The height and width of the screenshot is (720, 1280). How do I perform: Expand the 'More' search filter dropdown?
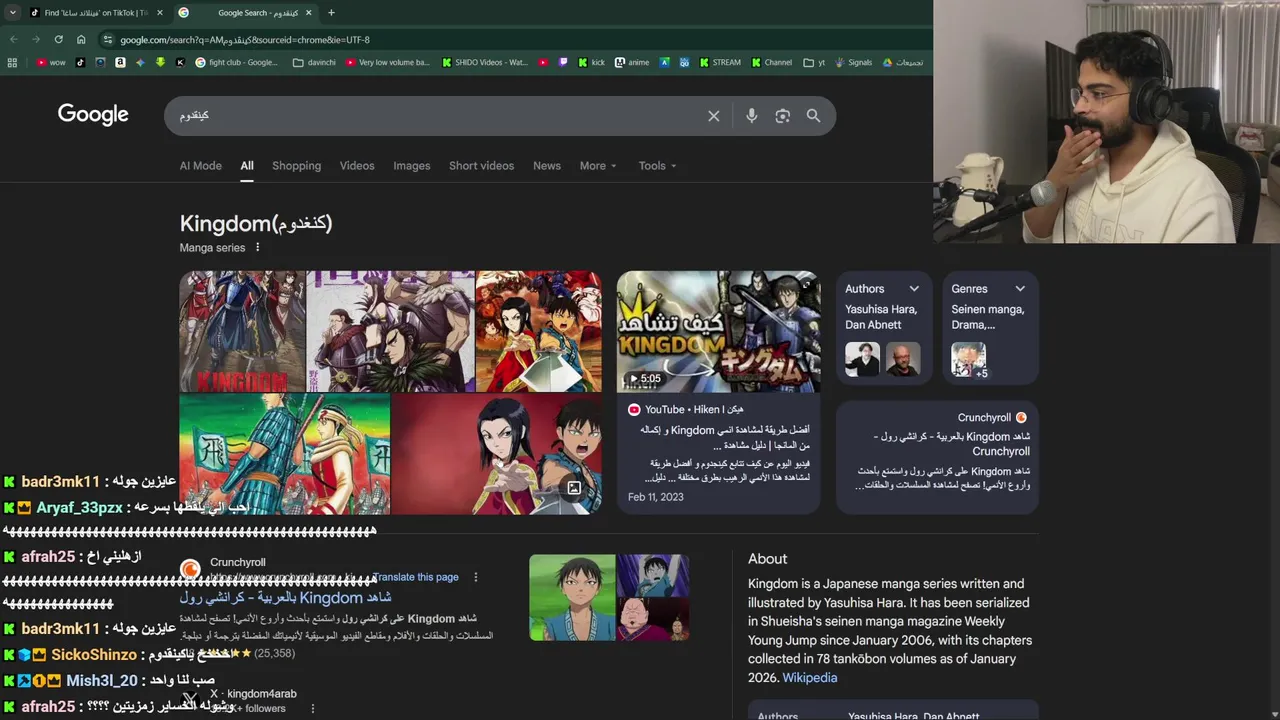(598, 166)
